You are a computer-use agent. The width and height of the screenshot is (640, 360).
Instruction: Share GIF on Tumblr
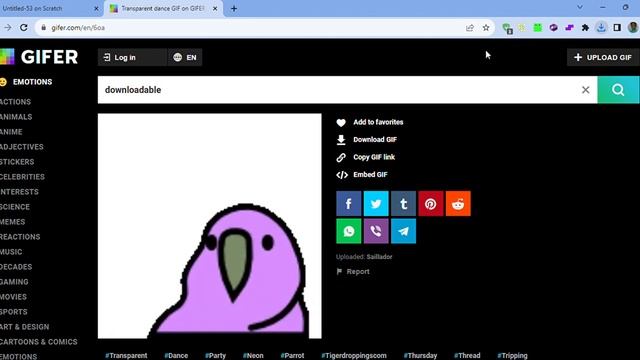tap(403, 203)
